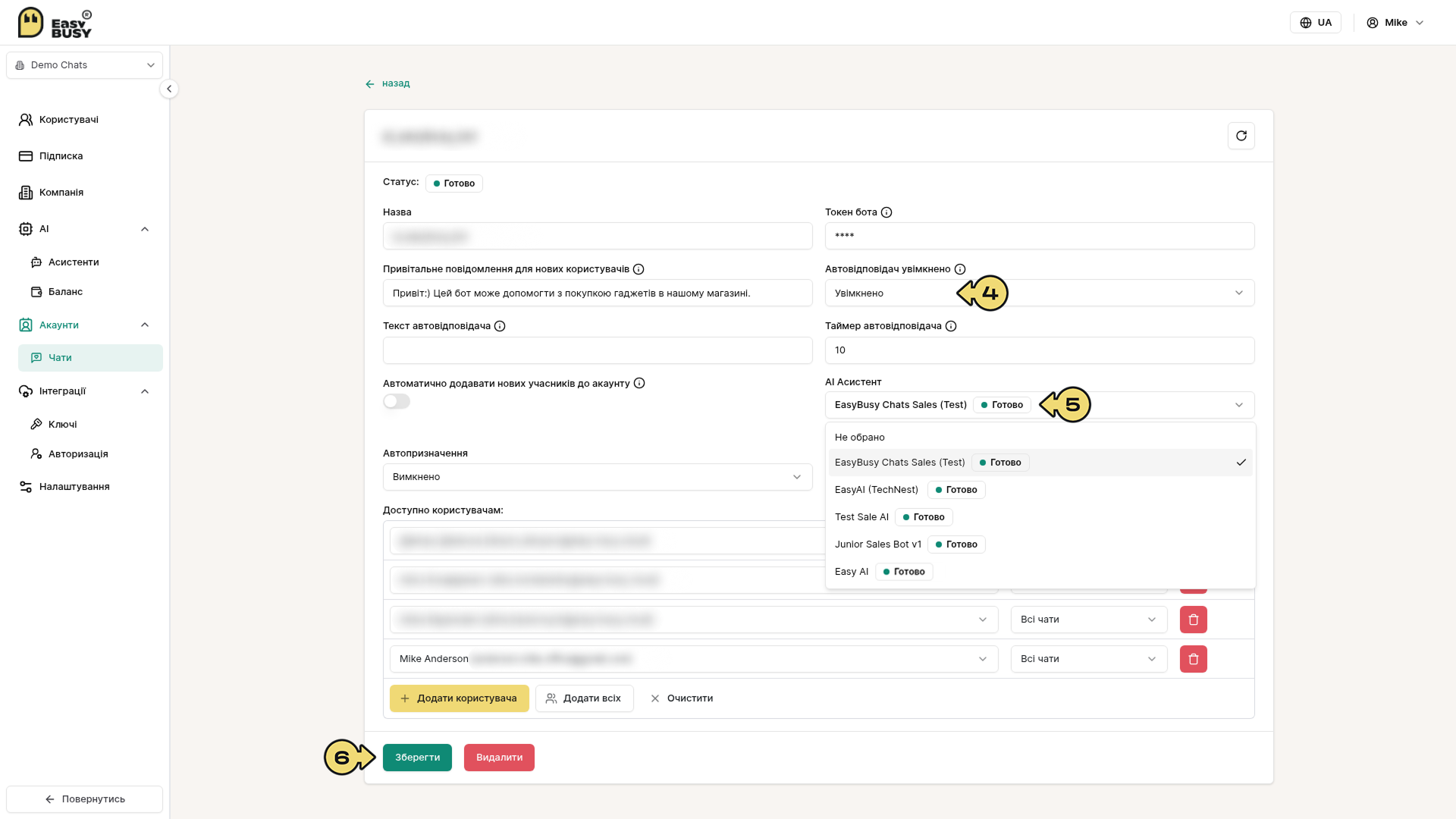Delete the Mike Anderson user row

point(1193,659)
